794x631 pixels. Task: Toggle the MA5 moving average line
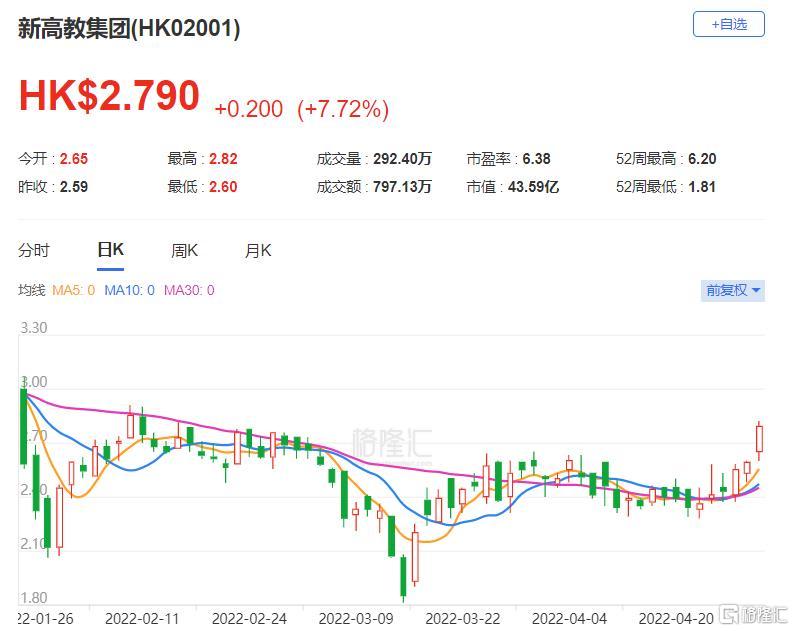[73, 290]
